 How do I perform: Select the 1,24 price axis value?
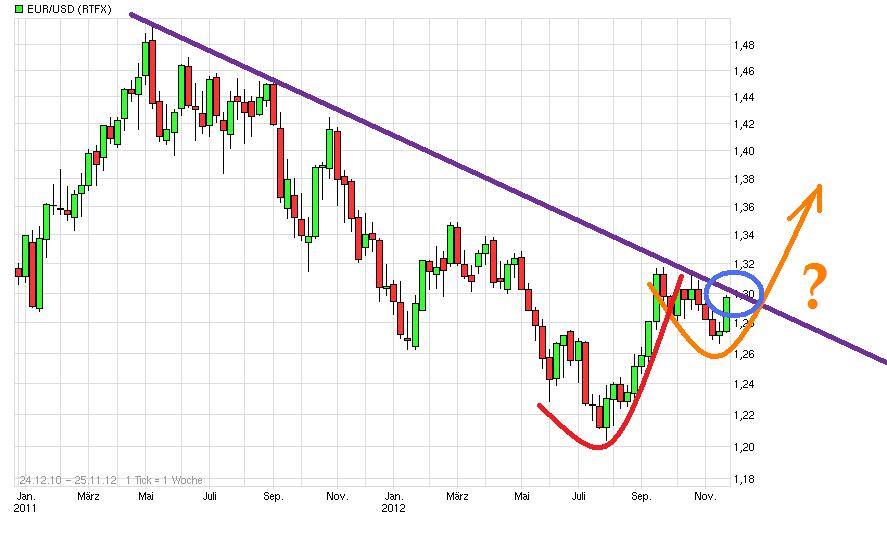pyautogui.click(x=744, y=384)
